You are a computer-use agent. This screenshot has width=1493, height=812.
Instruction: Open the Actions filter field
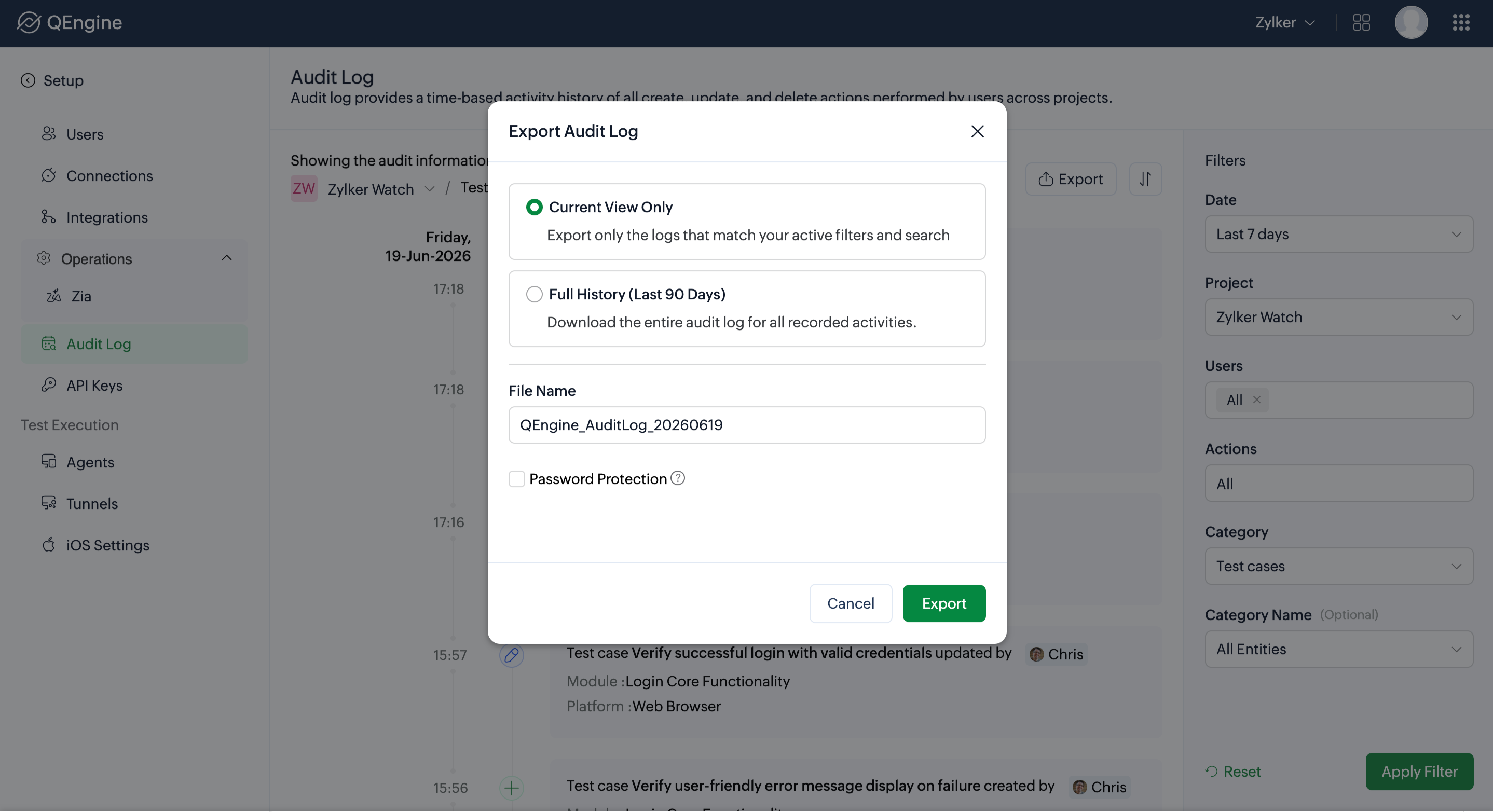(x=1338, y=484)
